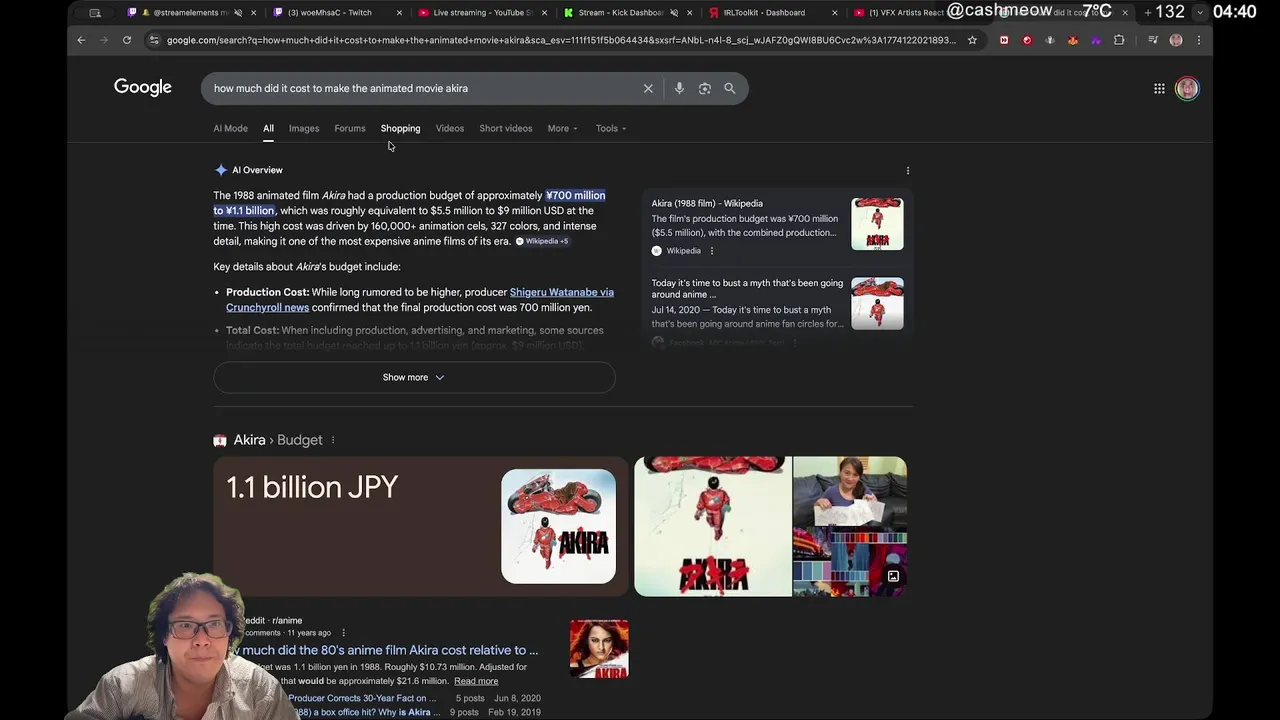
Task: Open the Google apps grid
Action: pyautogui.click(x=1159, y=88)
